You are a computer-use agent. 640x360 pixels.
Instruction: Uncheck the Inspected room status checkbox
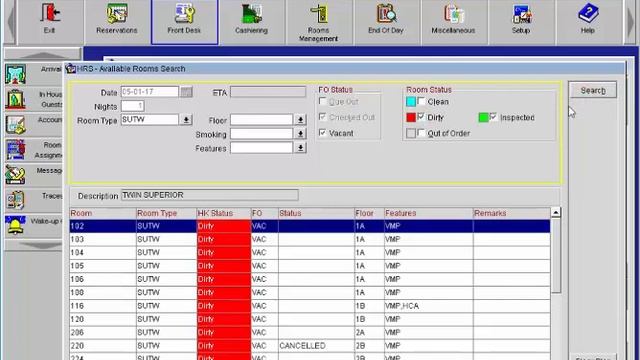pyautogui.click(x=493, y=117)
